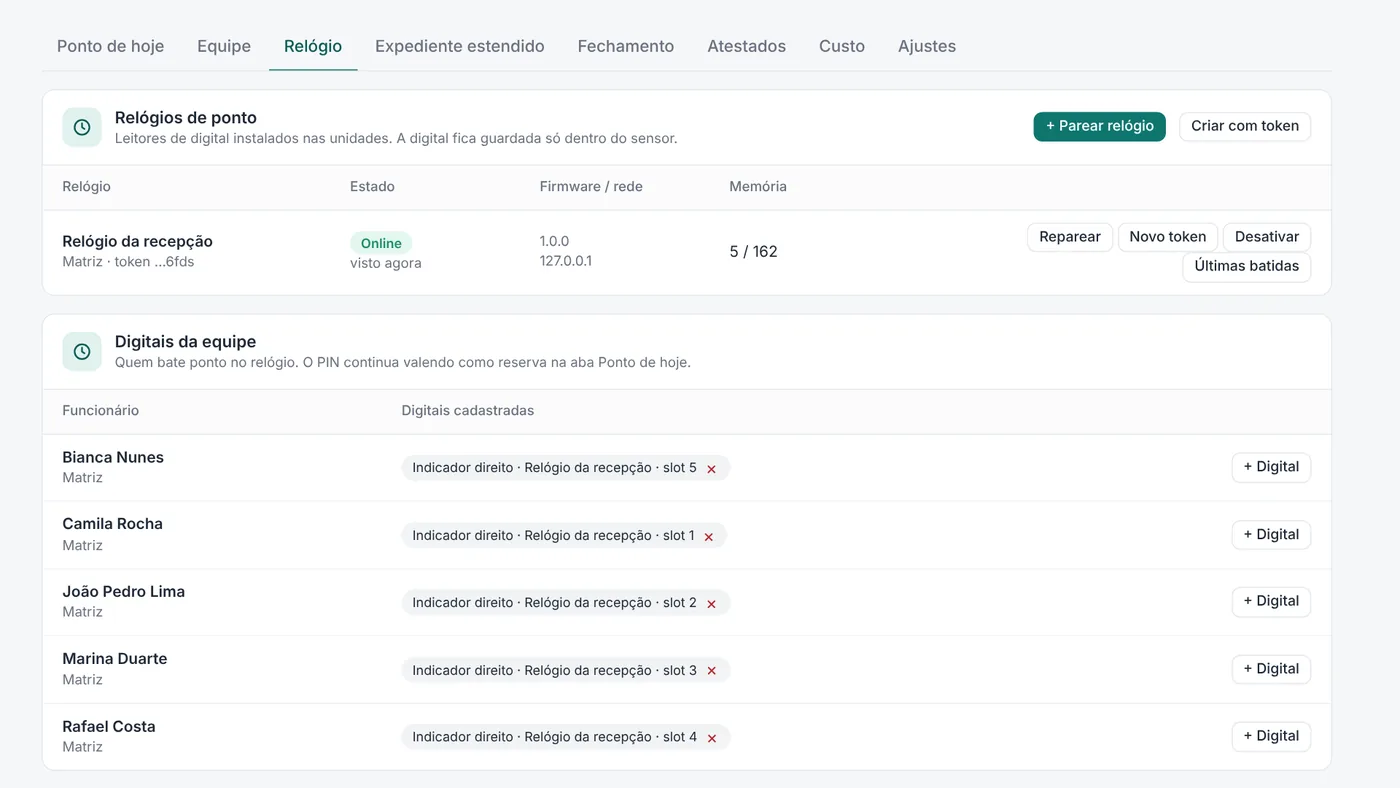Add a Digital for Marina Duarte
1400x788 pixels.
[x=1271, y=669]
